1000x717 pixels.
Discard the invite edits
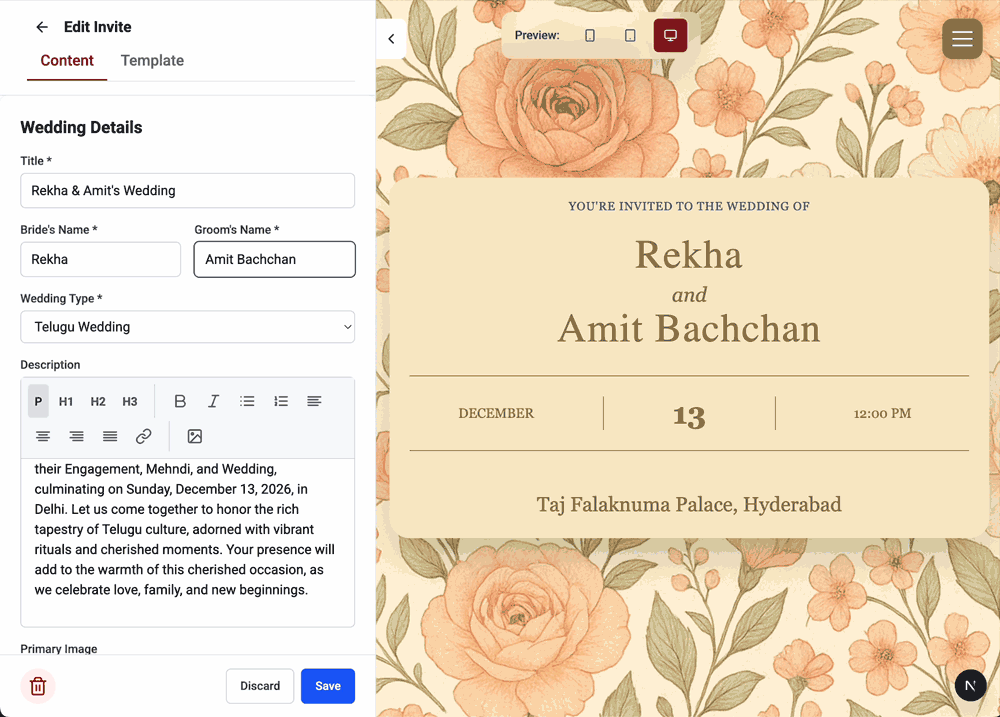[x=259, y=686]
